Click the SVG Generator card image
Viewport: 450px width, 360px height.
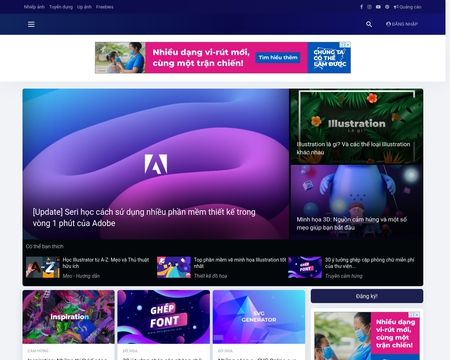(259, 317)
